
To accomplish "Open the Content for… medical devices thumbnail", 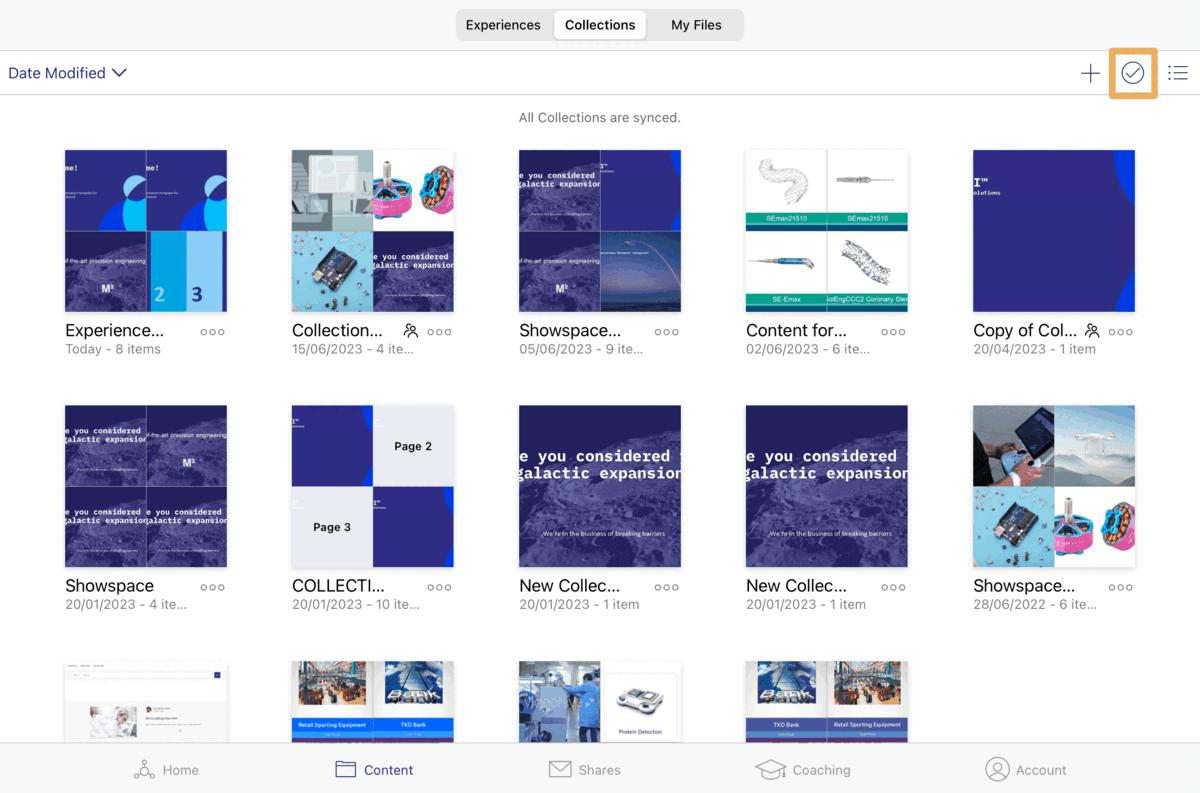I will [x=826, y=231].
